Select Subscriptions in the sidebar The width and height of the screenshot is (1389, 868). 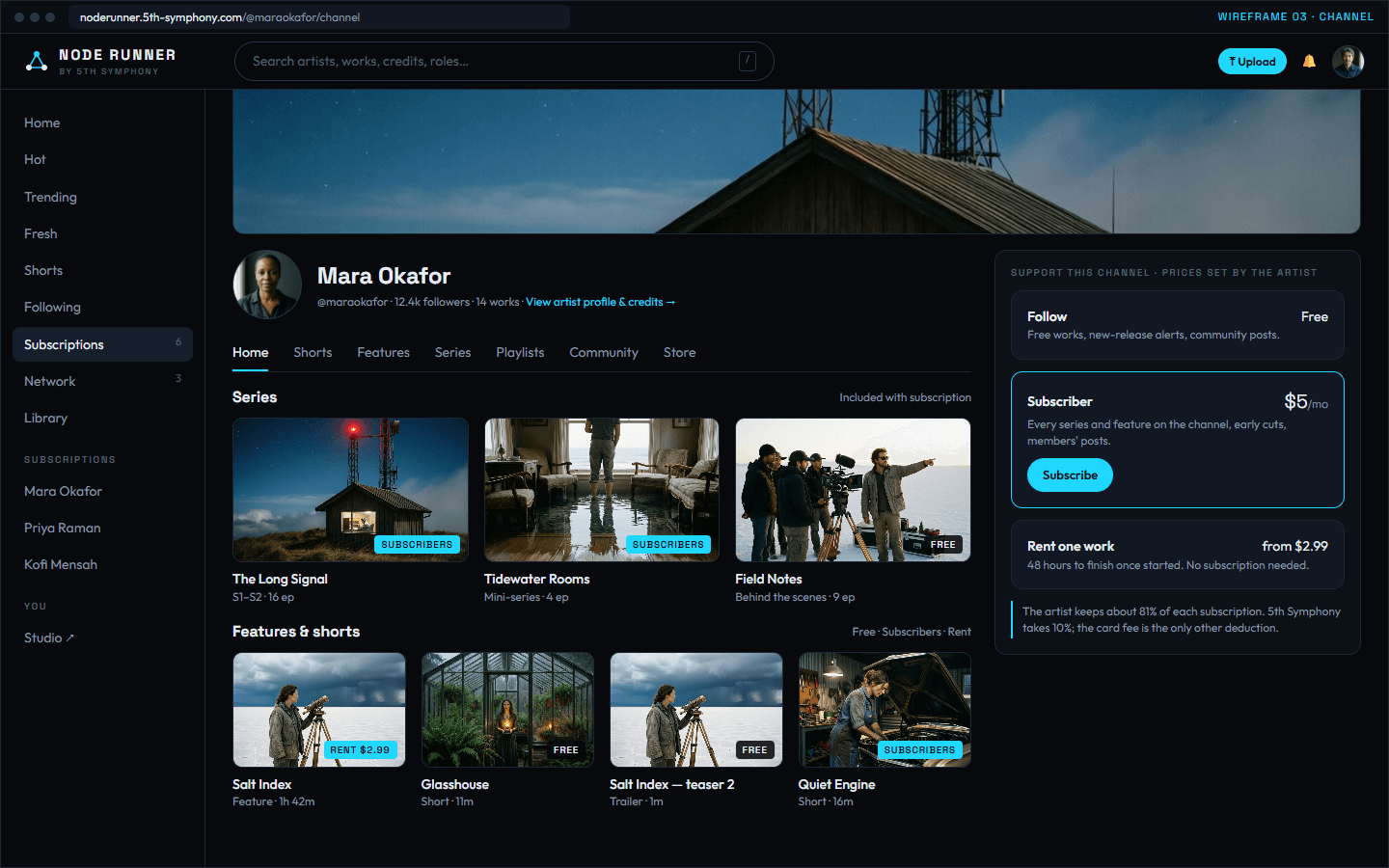(102, 344)
